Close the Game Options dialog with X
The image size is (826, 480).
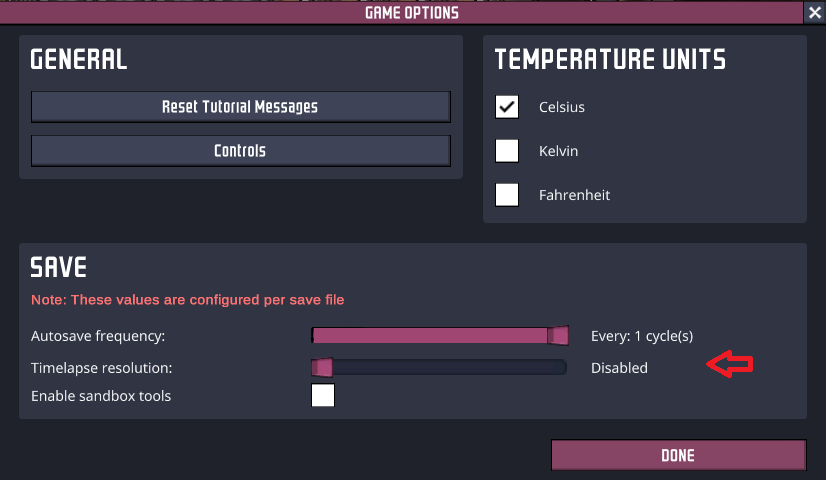point(814,13)
